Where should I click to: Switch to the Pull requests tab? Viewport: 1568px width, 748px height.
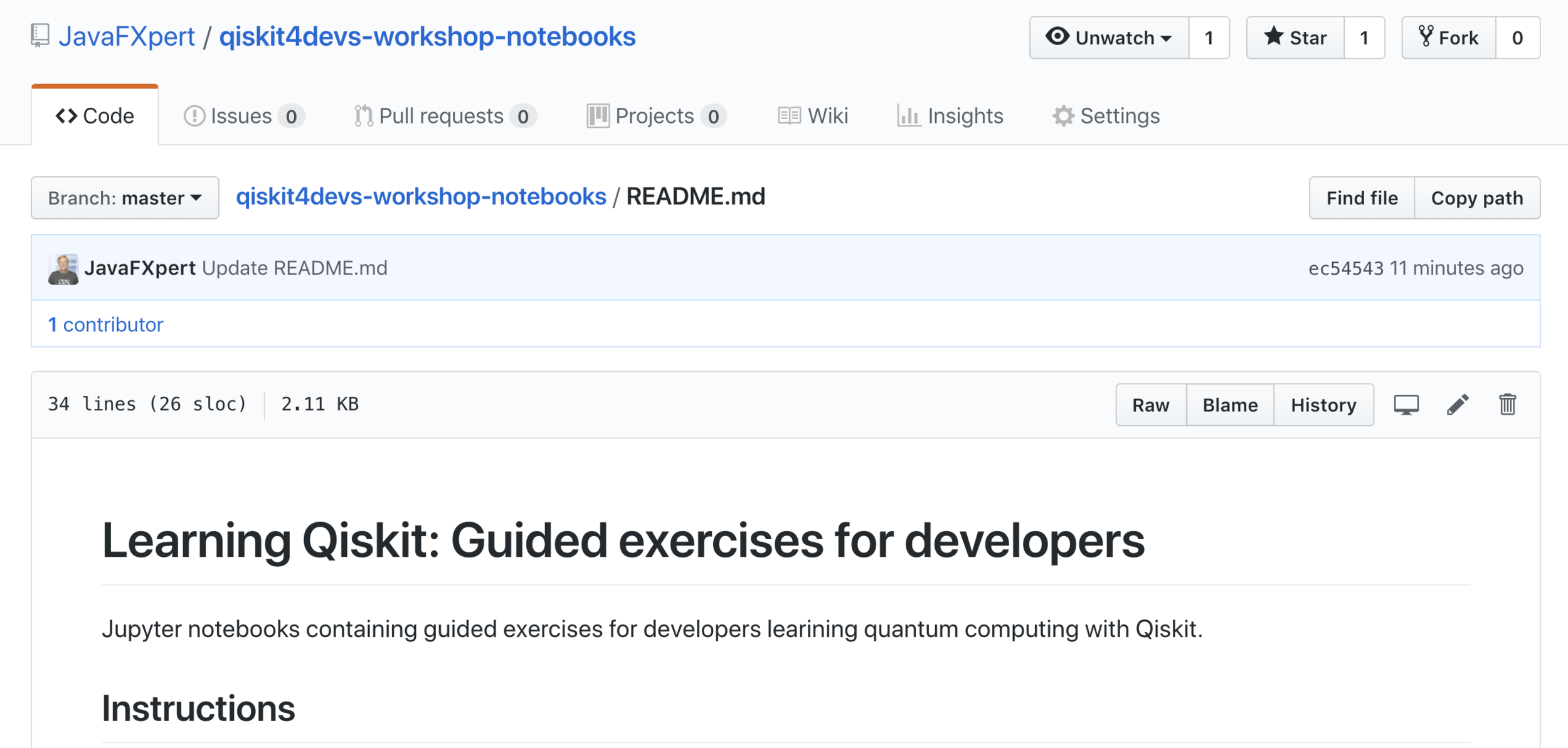click(x=444, y=116)
